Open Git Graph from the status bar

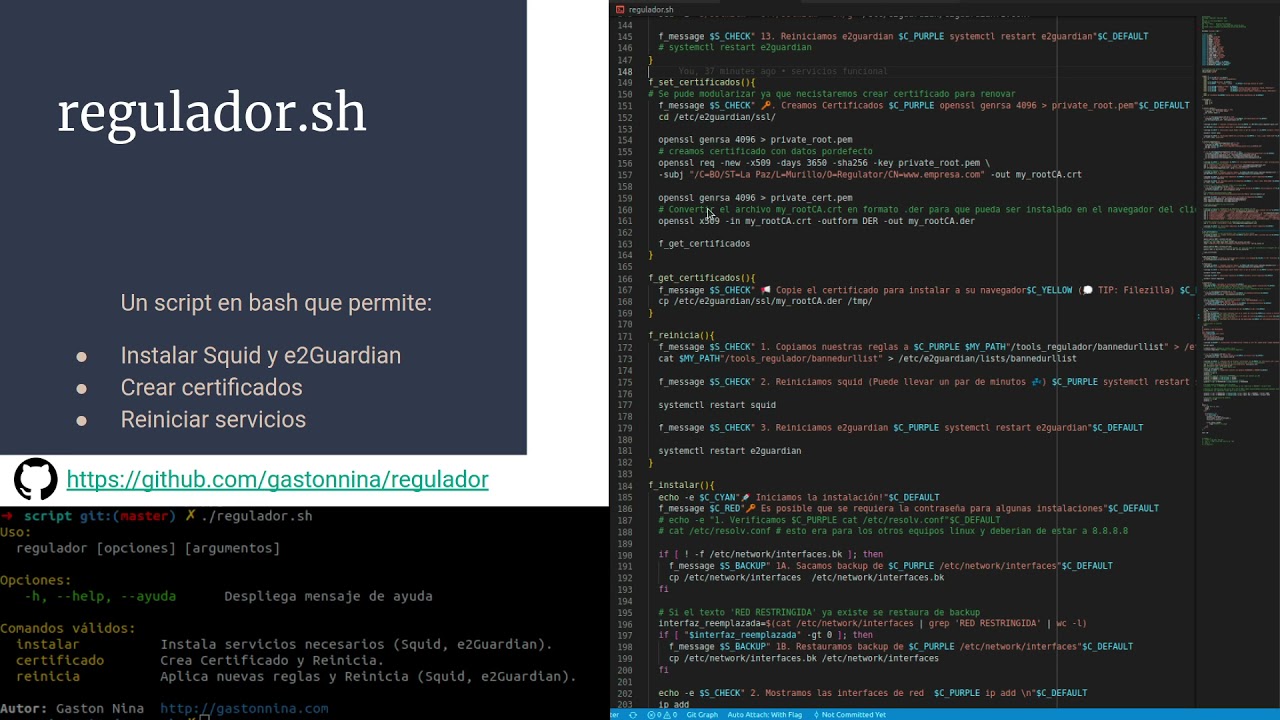click(x=701, y=715)
